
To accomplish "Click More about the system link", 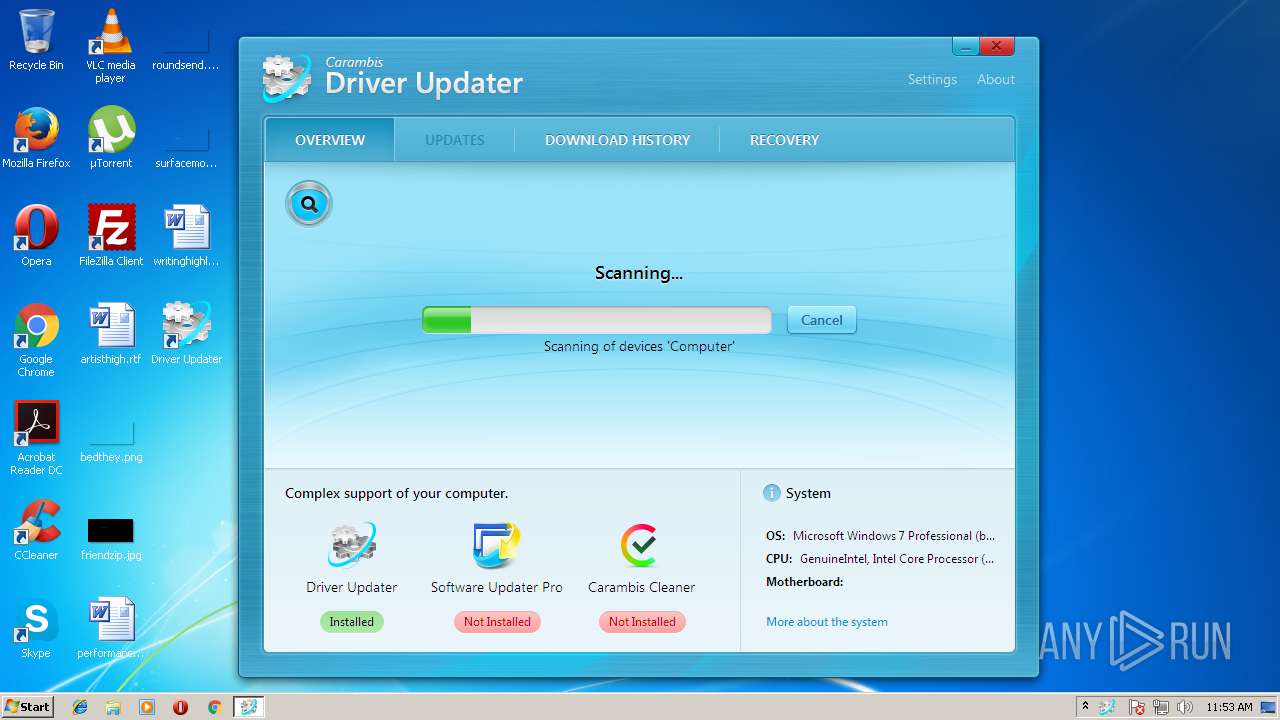I will (827, 622).
